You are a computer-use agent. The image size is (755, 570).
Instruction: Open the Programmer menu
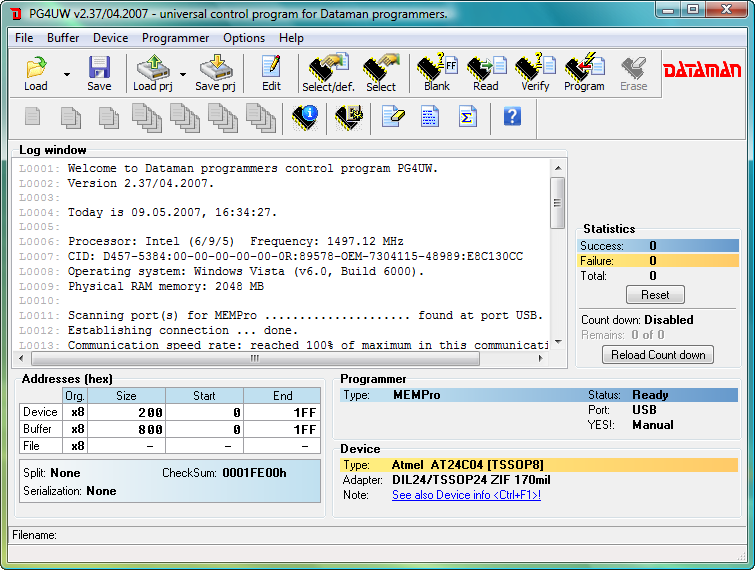[x=175, y=38]
